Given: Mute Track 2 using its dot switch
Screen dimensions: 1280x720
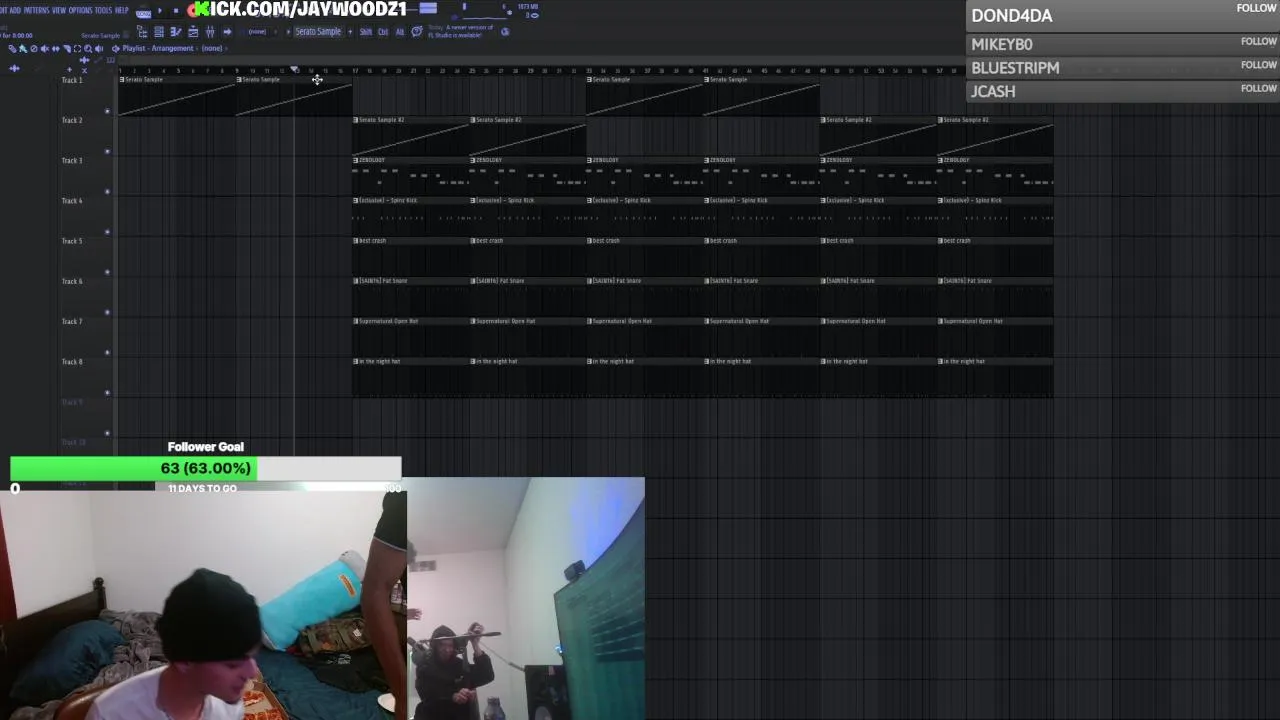Looking at the screenshot, I should pos(107,152).
